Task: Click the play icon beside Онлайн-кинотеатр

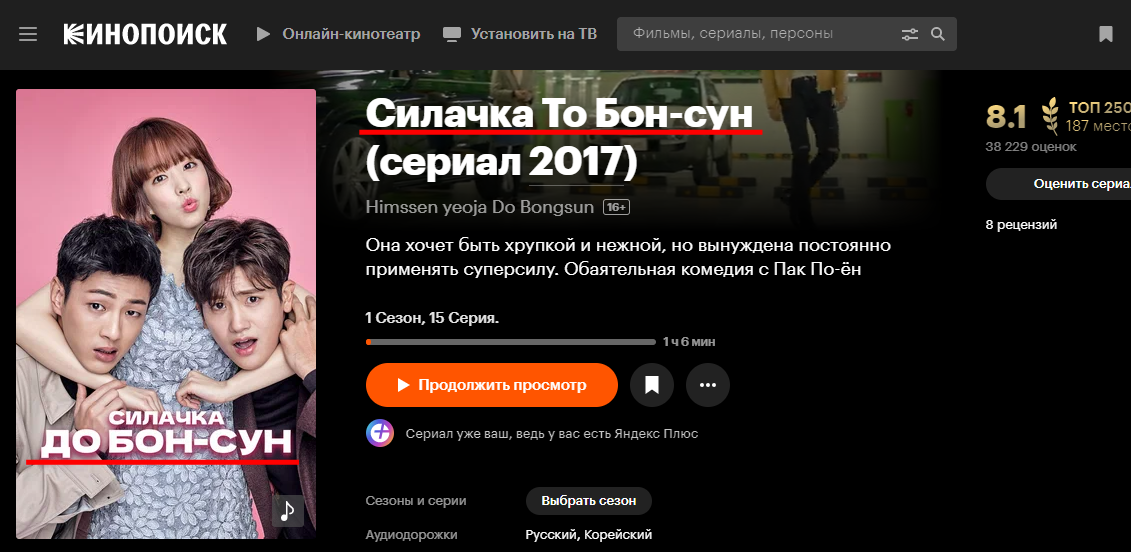Action: pos(263,34)
